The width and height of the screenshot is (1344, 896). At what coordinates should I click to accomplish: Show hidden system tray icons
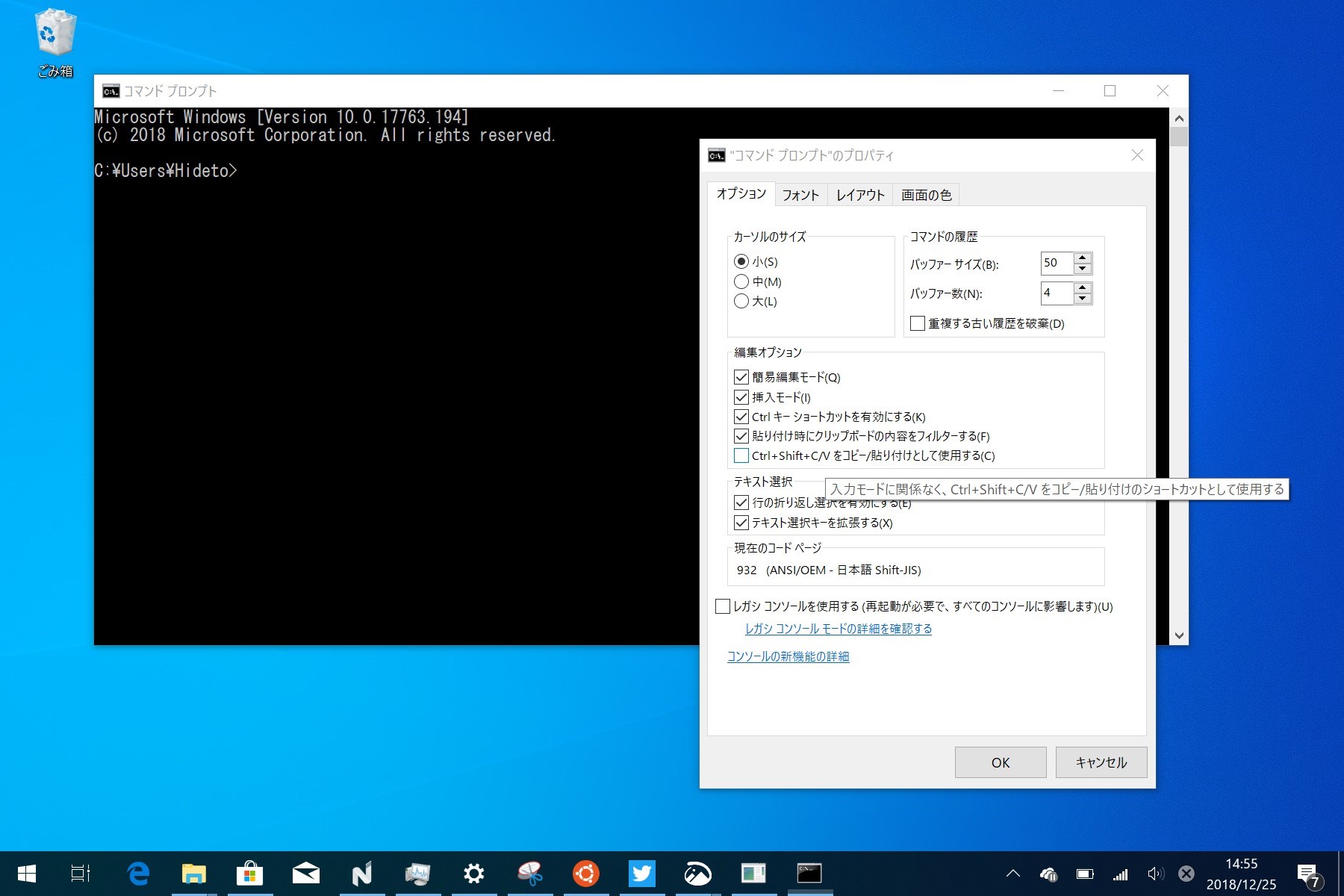(x=1013, y=874)
